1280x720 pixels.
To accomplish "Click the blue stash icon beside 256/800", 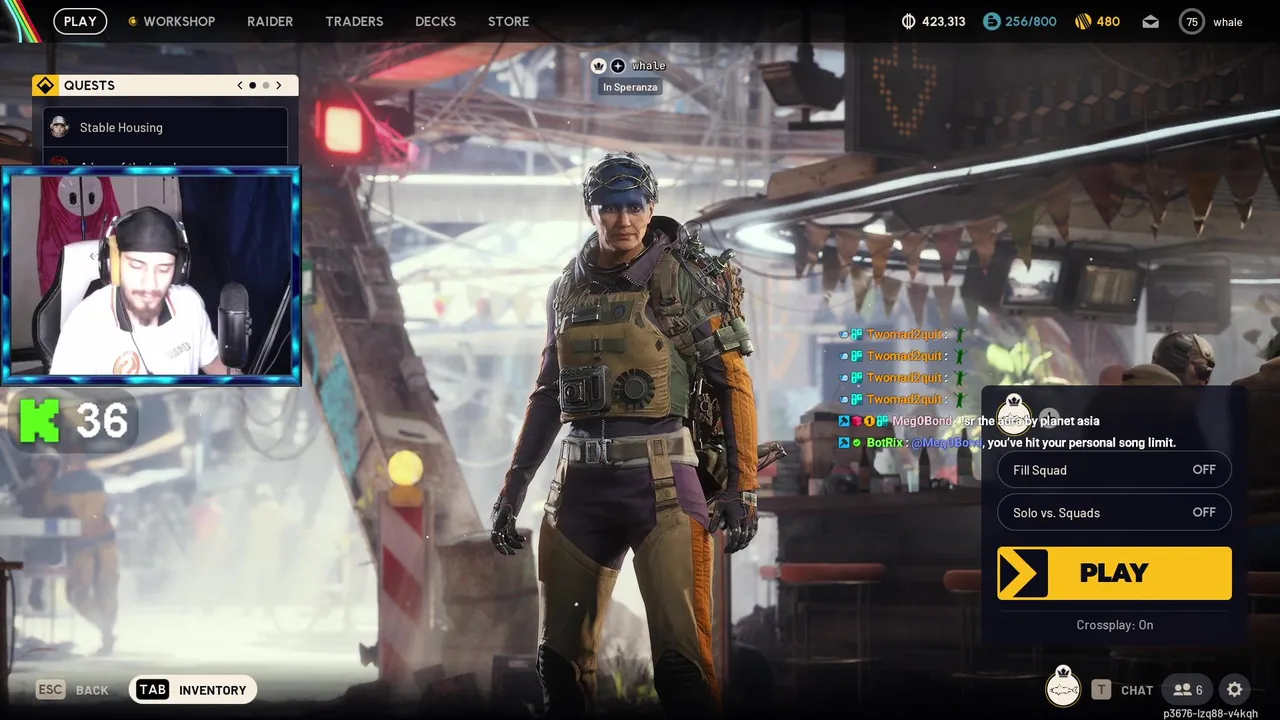I will point(991,21).
